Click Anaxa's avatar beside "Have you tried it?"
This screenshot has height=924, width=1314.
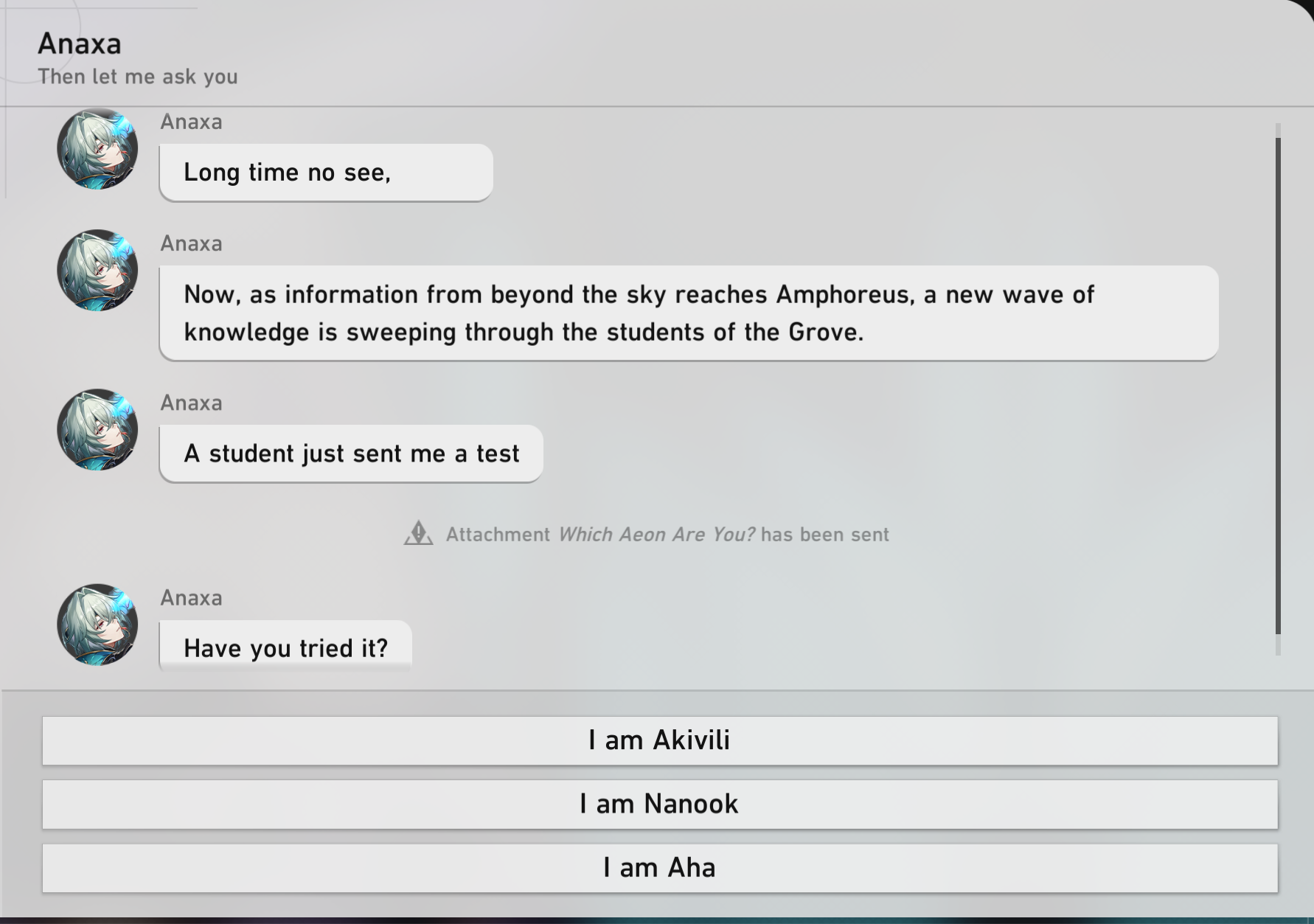coord(97,625)
